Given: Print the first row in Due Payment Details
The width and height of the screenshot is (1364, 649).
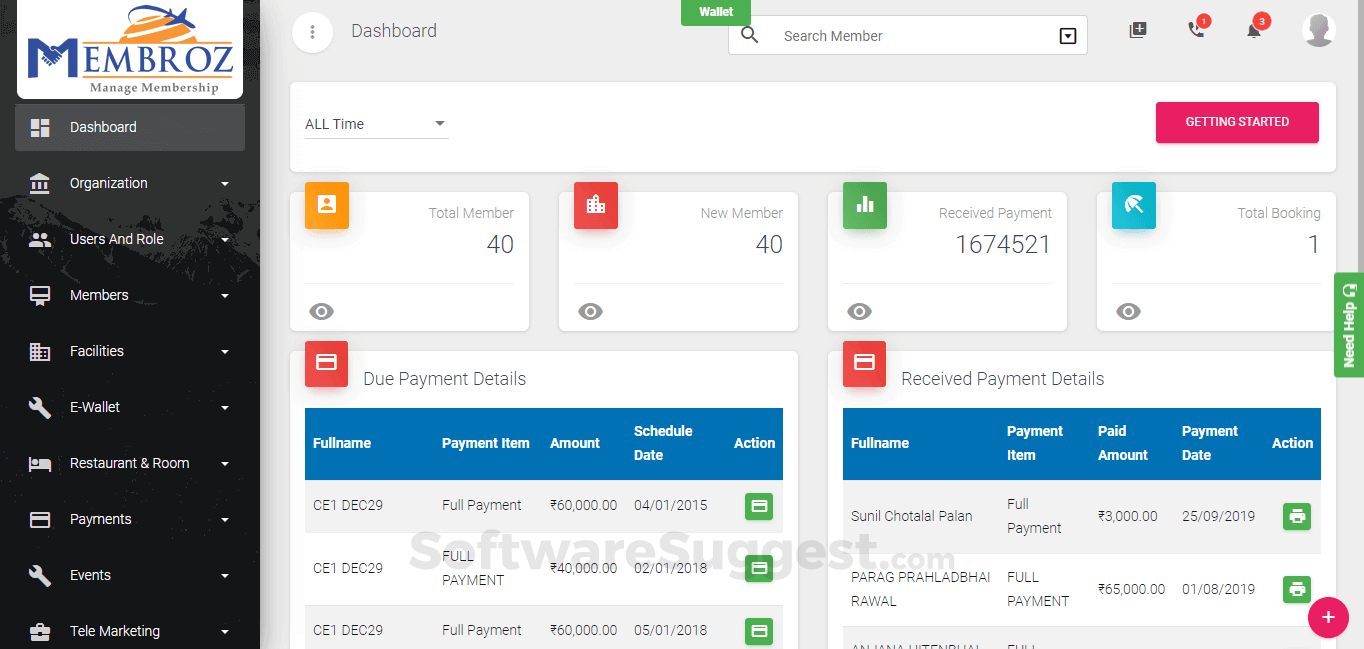Looking at the screenshot, I should [x=758, y=505].
